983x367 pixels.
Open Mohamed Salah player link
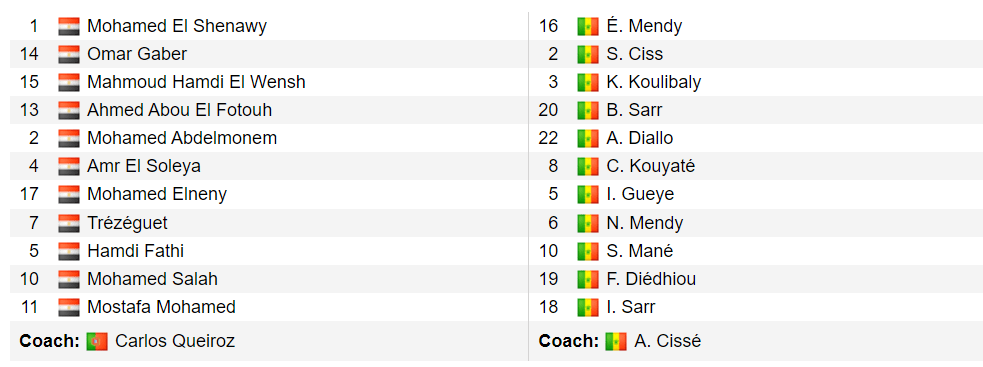pos(152,279)
